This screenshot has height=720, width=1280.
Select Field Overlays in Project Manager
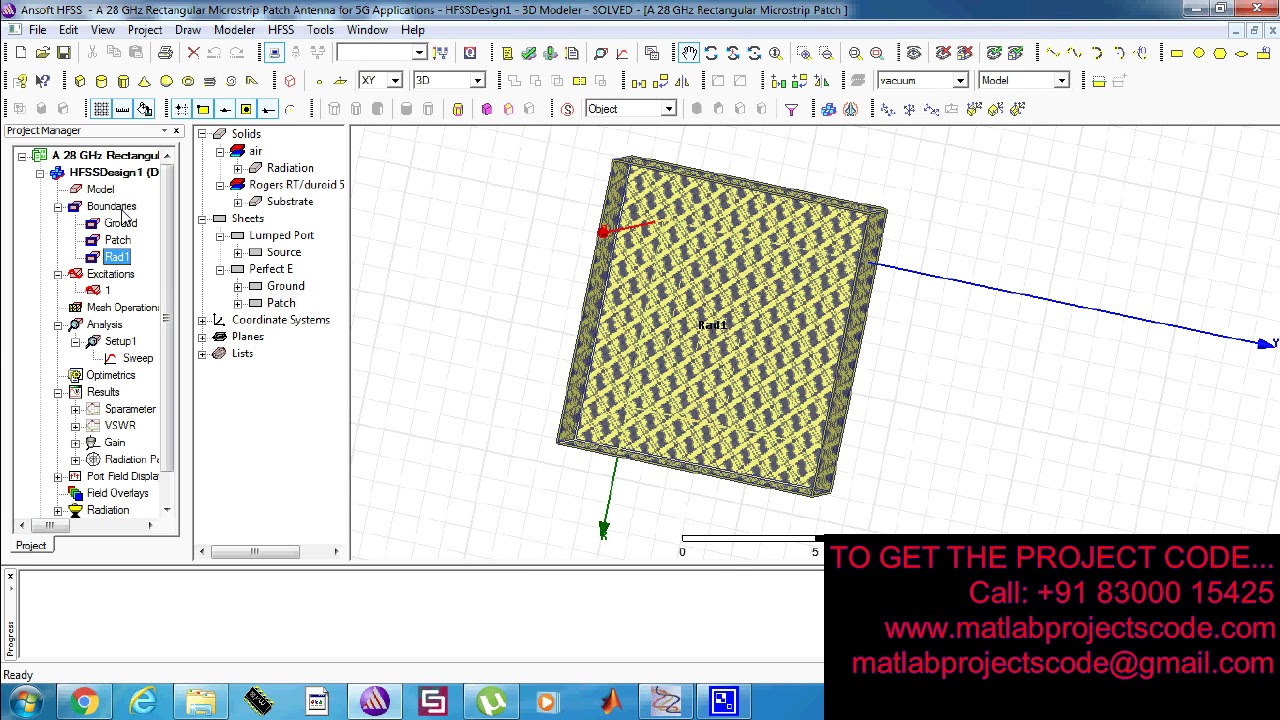coord(117,493)
